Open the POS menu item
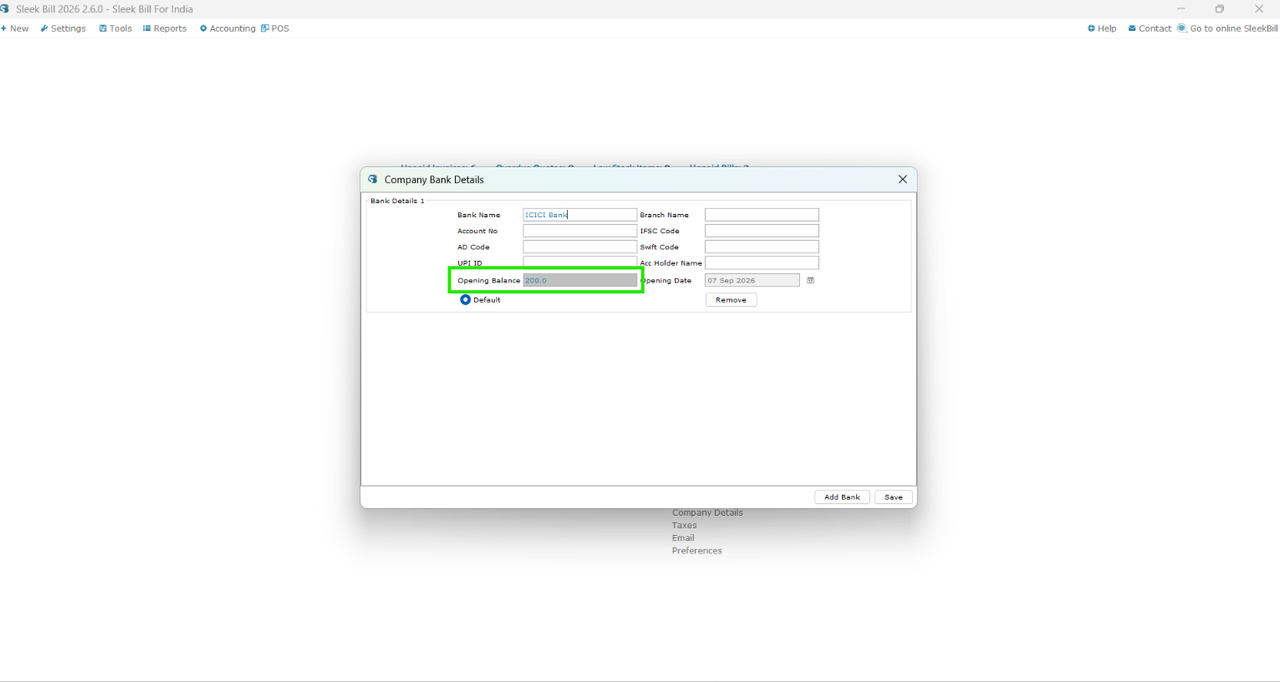This screenshot has height=682, width=1280. (275, 28)
